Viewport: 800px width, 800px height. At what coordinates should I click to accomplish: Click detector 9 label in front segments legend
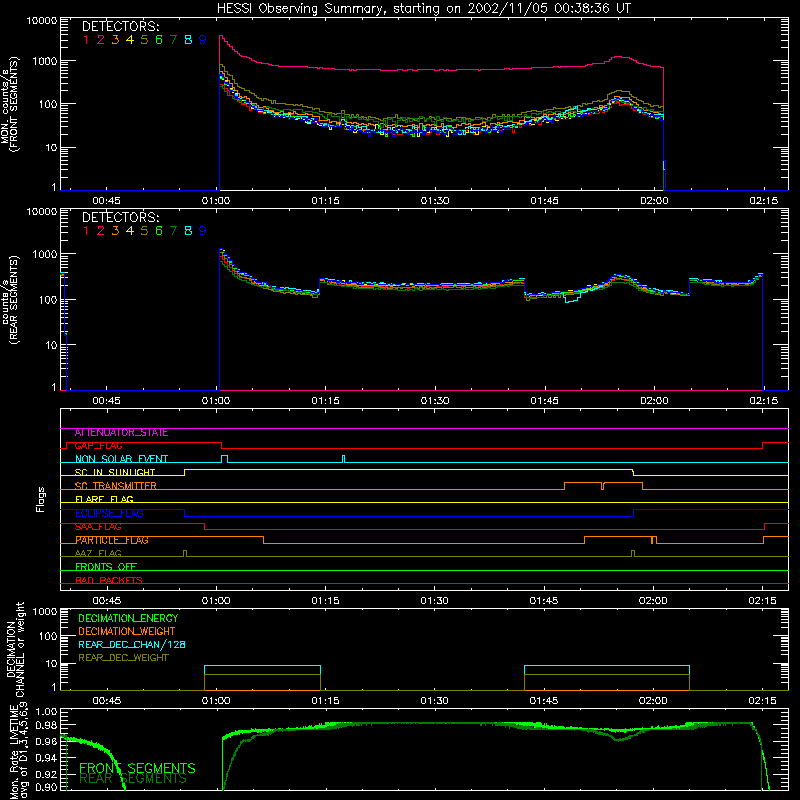[203, 40]
